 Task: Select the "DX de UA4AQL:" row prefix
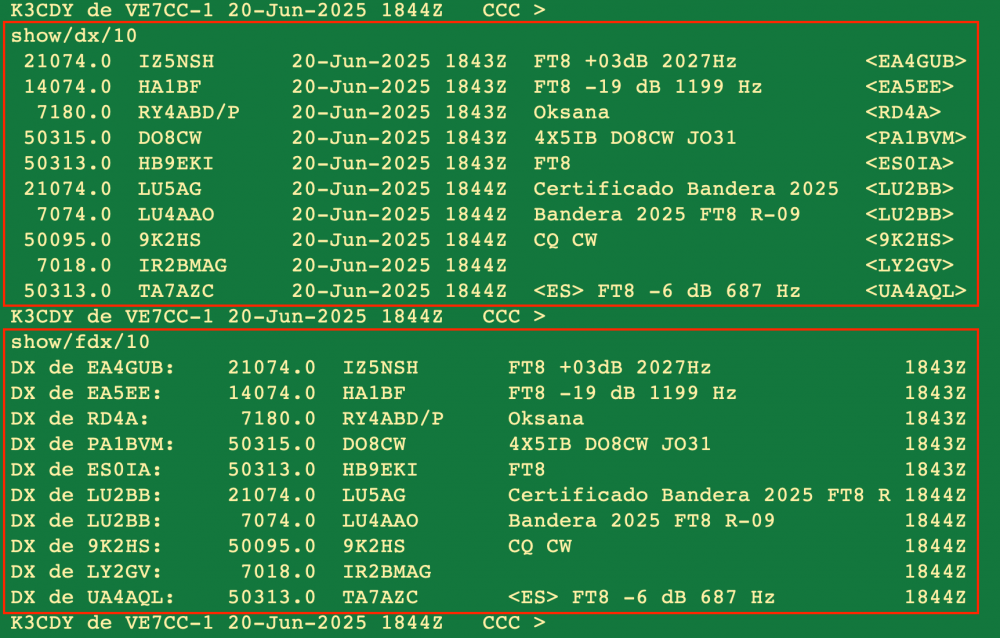[x=92, y=597]
